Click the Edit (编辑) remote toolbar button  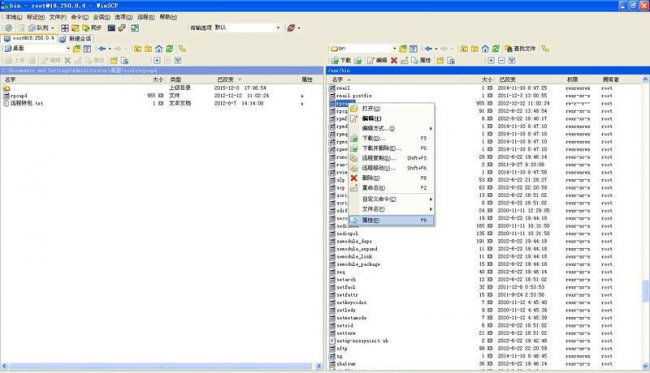click(x=377, y=61)
